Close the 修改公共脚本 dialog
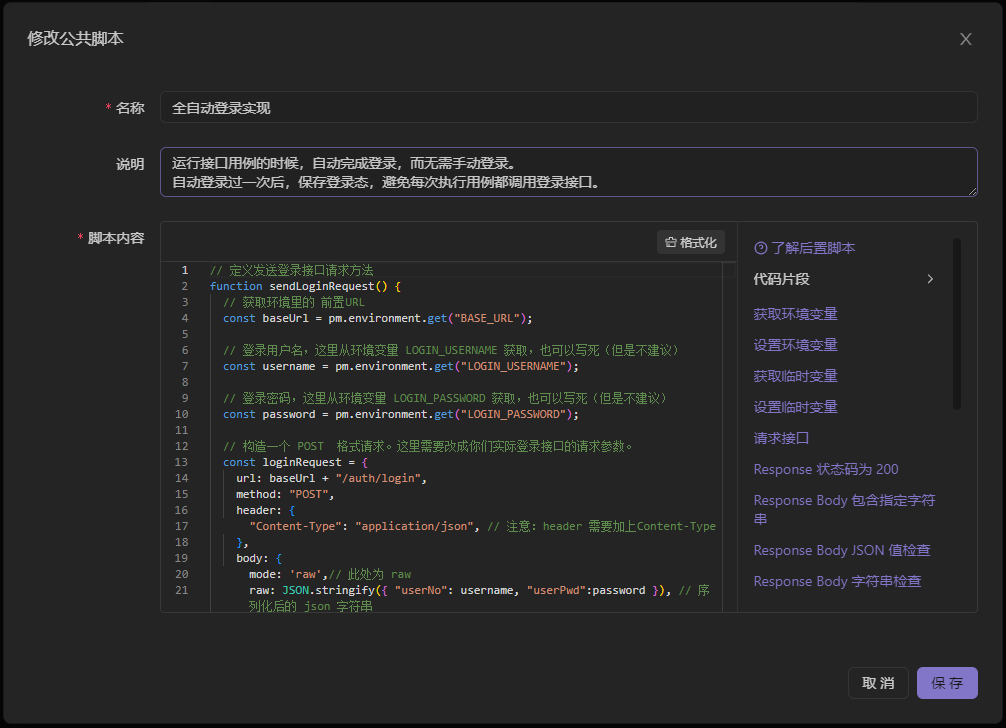 (965, 39)
